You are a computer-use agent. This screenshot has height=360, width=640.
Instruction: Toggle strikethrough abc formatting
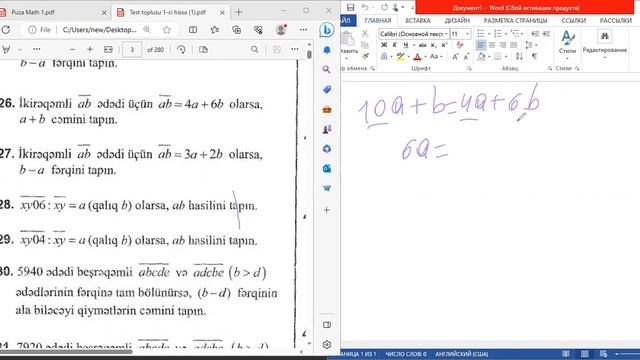coord(422,45)
